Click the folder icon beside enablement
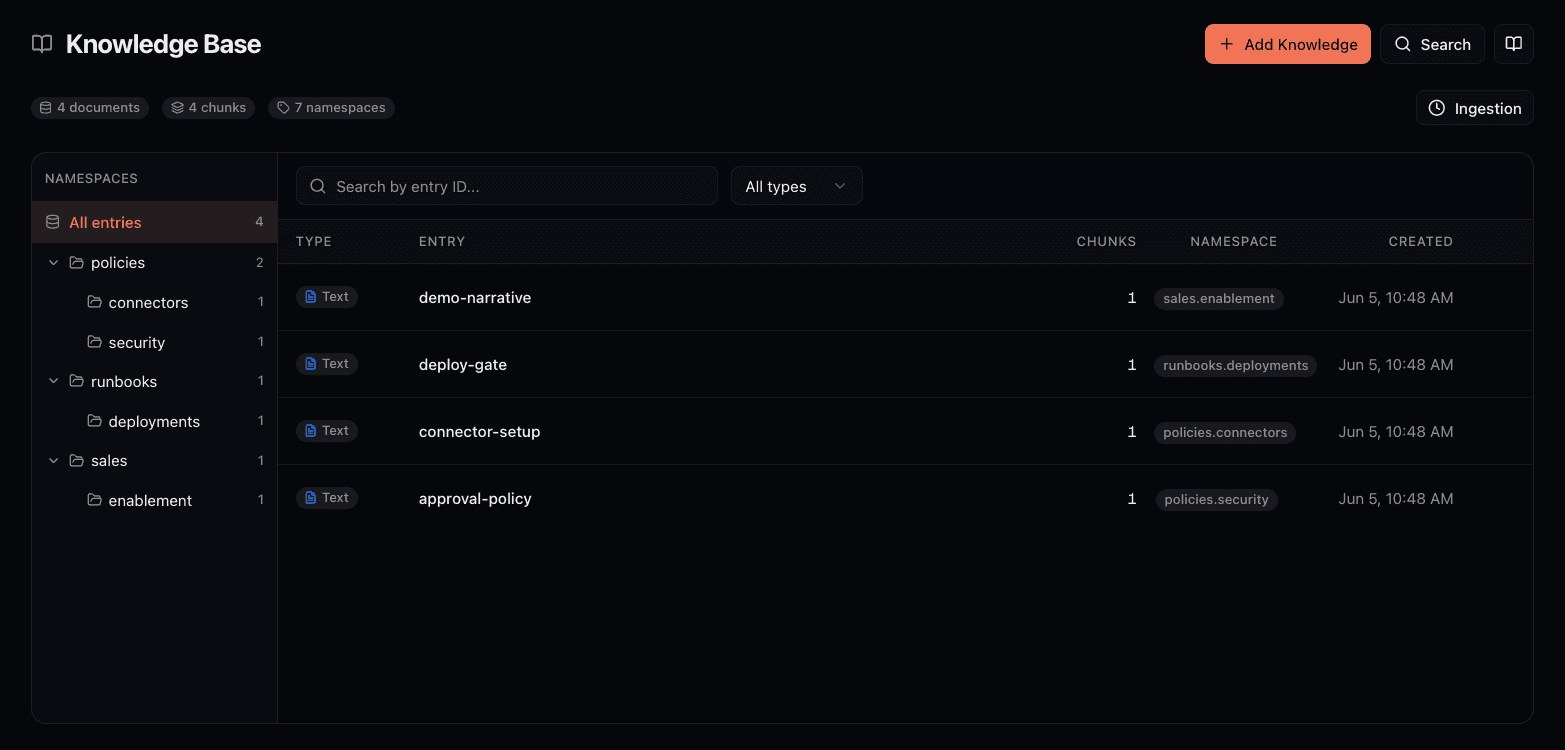 pyautogui.click(x=95, y=500)
